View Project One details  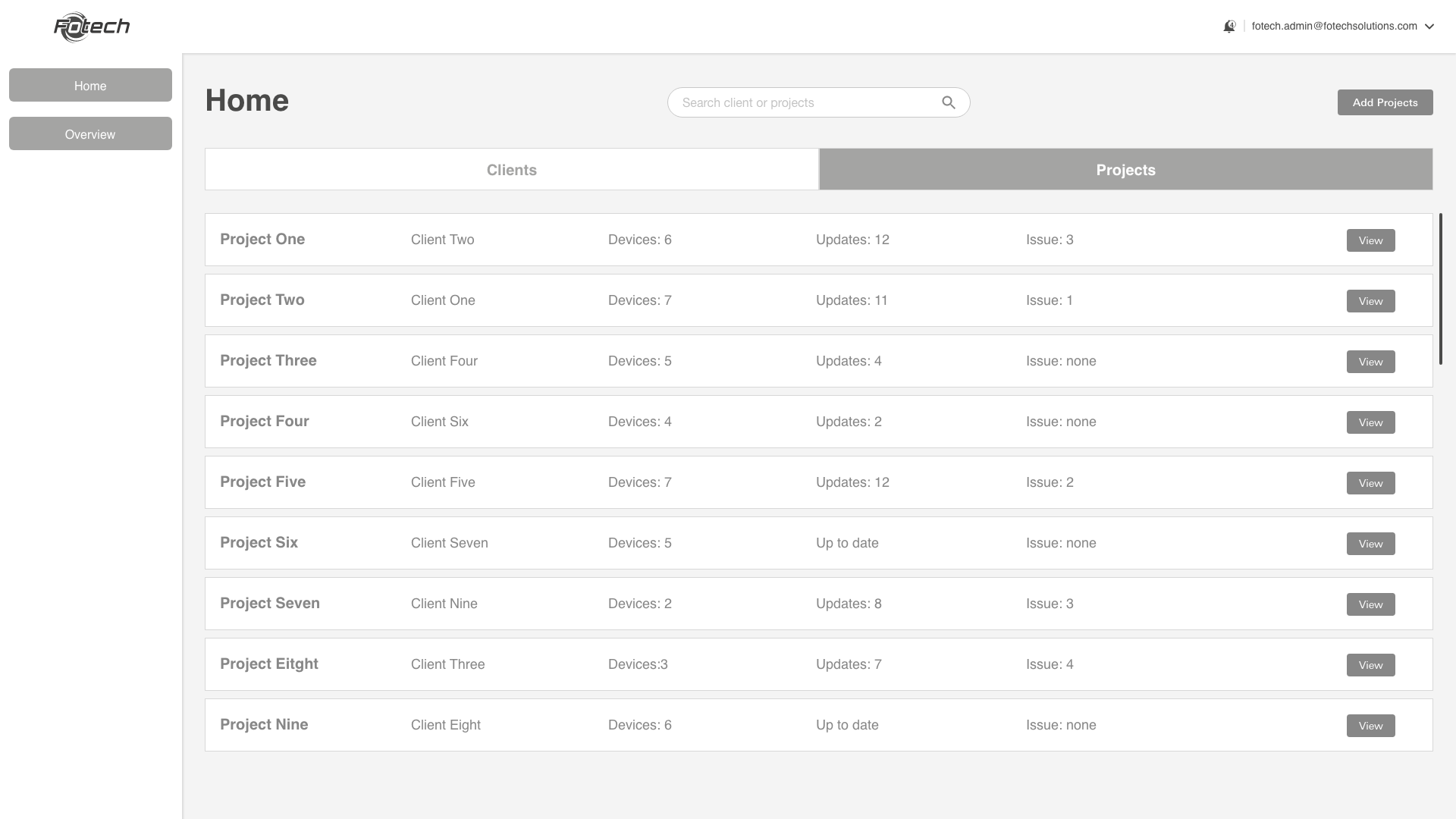[1370, 240]
